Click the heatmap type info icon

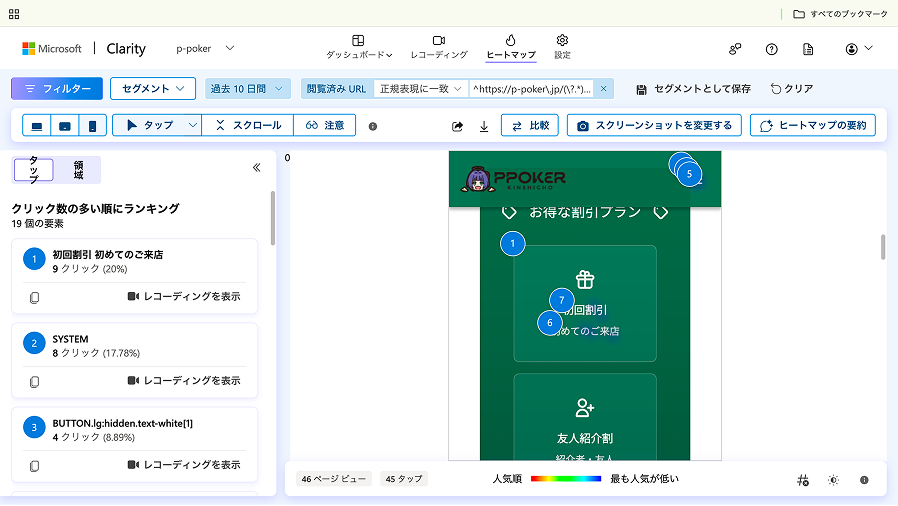point(373,126)
